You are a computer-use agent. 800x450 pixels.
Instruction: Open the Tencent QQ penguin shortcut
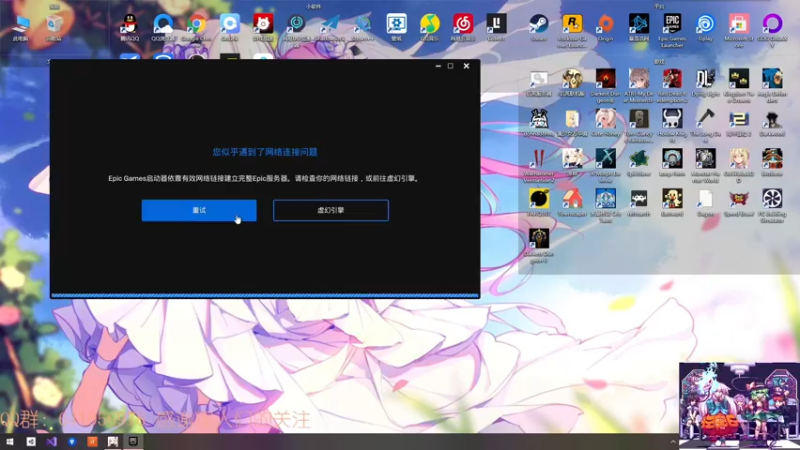[130, 28]
